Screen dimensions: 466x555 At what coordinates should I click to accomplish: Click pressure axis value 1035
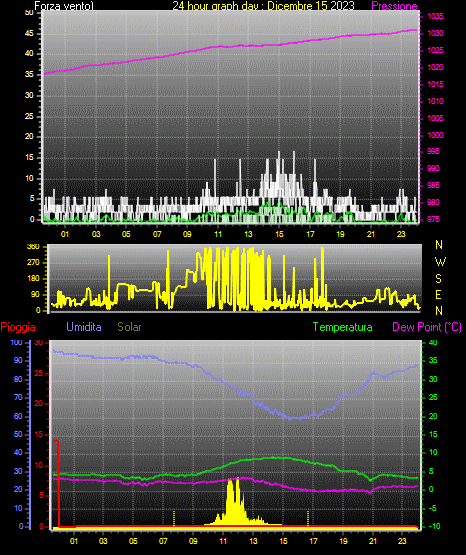pos(435,16)
